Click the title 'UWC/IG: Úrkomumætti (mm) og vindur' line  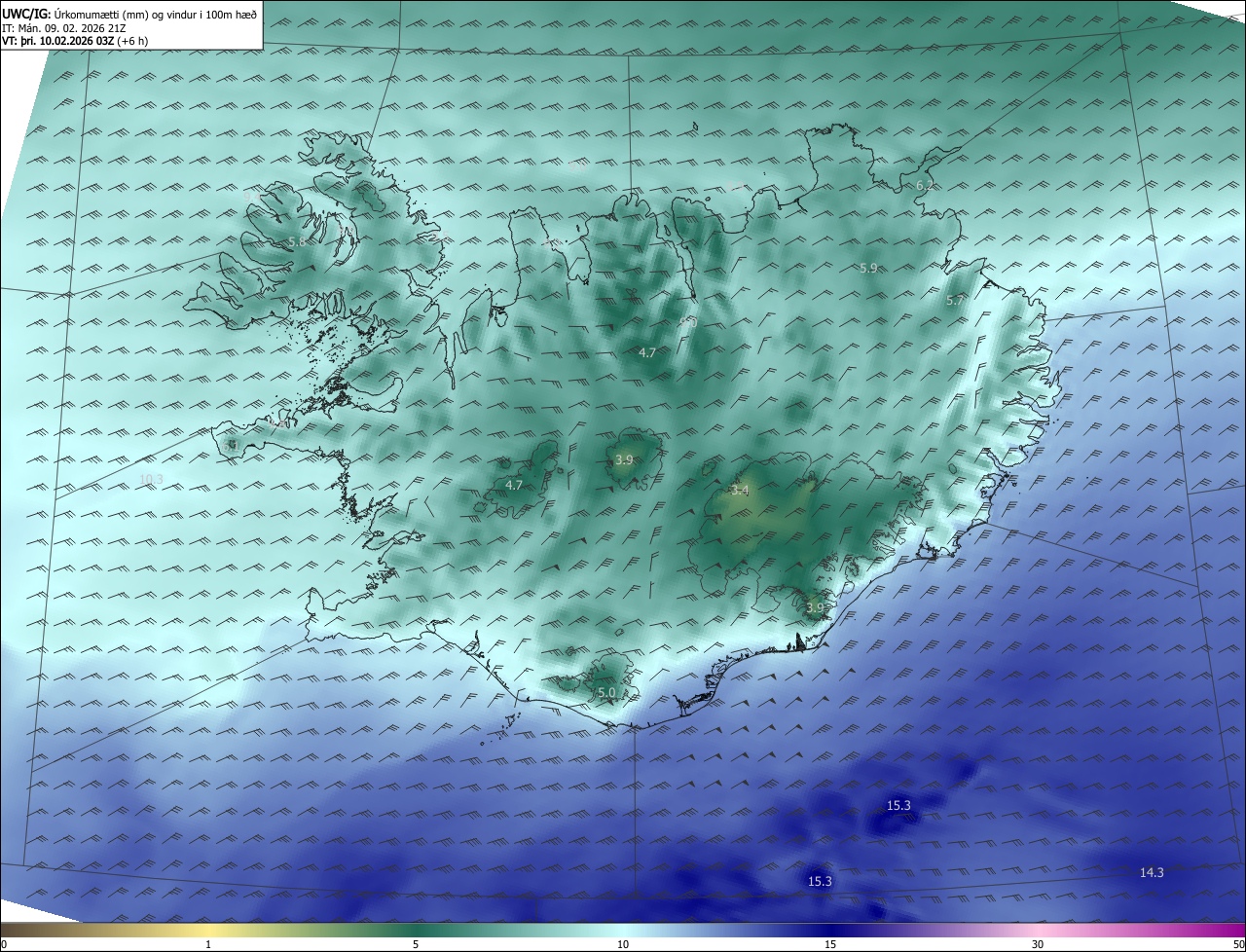pyautogui.click(x=129, y=15)
